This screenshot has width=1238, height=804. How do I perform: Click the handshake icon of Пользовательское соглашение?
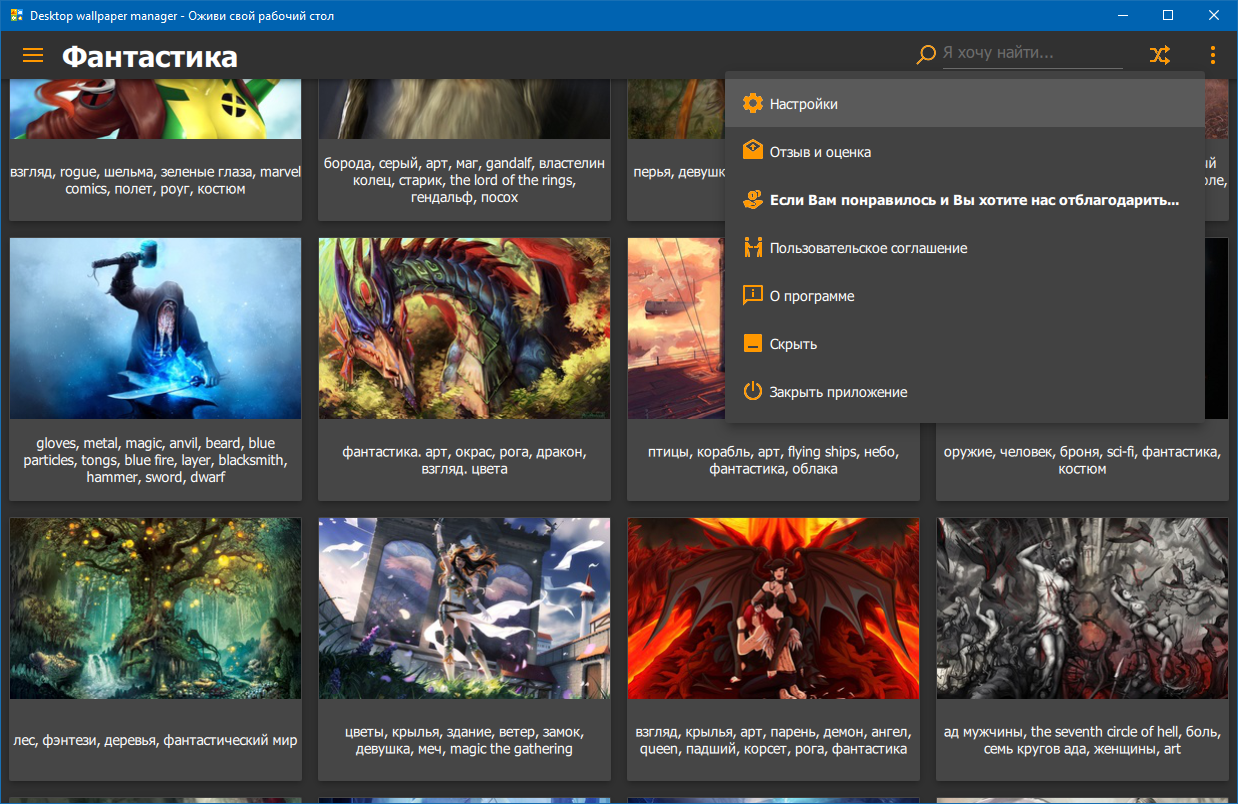[753, 247]
